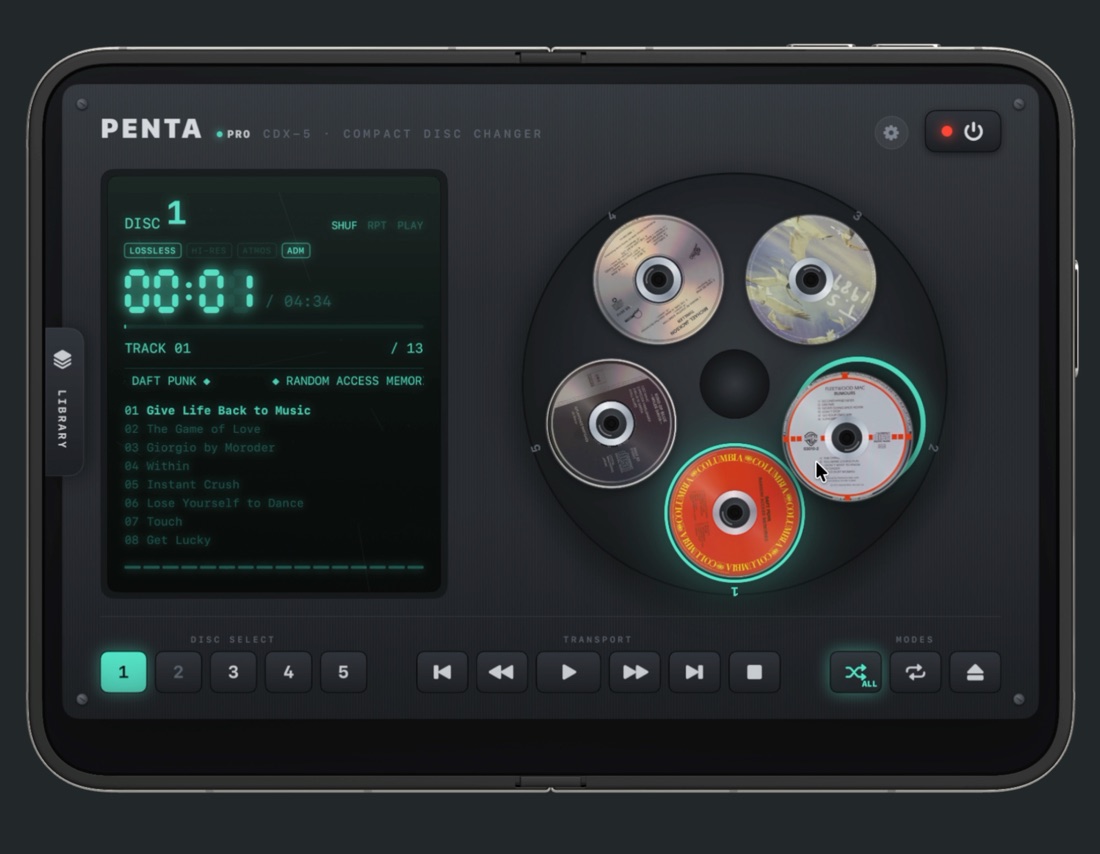Click the dark disc in slot 5
Image resolution: width=1100 pixels, height=854 pixels.
pos(611,423)
